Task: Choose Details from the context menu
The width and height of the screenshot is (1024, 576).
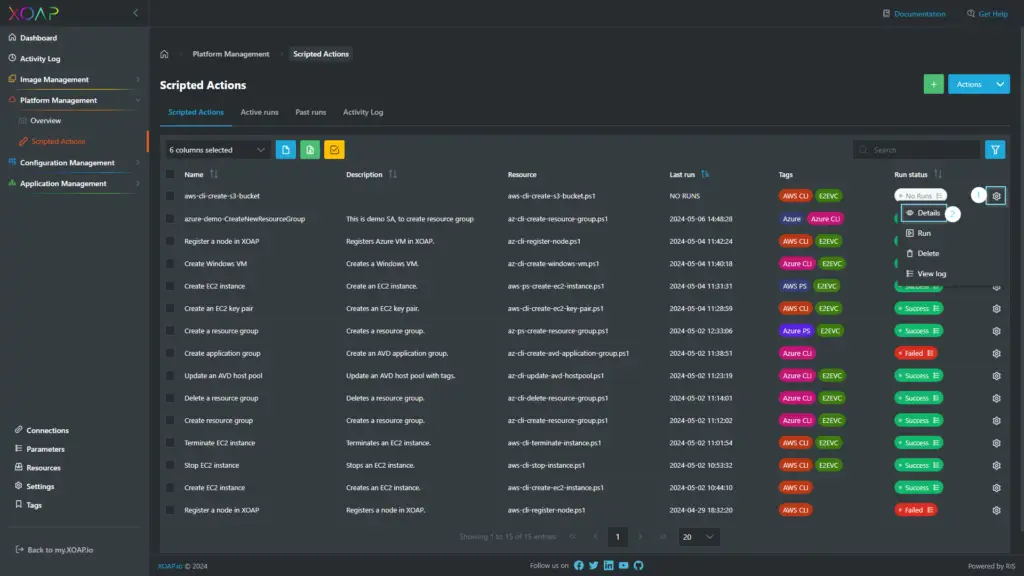Action: [923, 213]
